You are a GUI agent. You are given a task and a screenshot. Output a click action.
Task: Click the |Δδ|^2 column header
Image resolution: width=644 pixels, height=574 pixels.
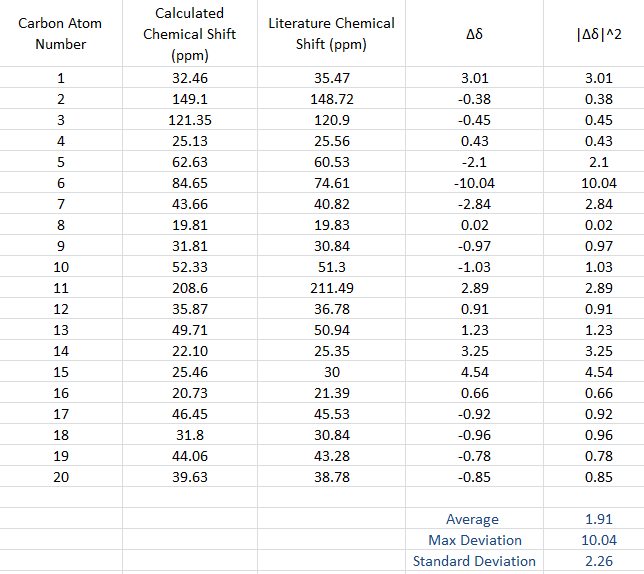[x=598, y=33]
